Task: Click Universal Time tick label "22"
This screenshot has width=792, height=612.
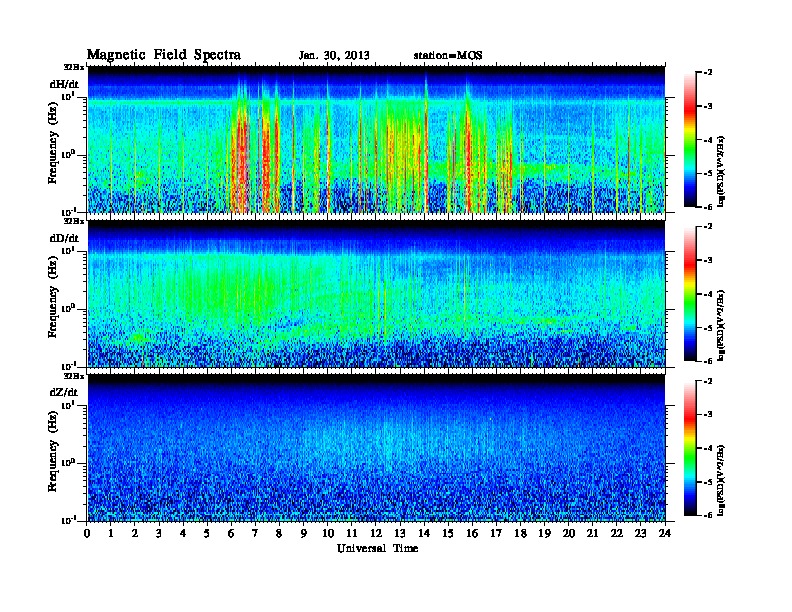Action: 617,534
